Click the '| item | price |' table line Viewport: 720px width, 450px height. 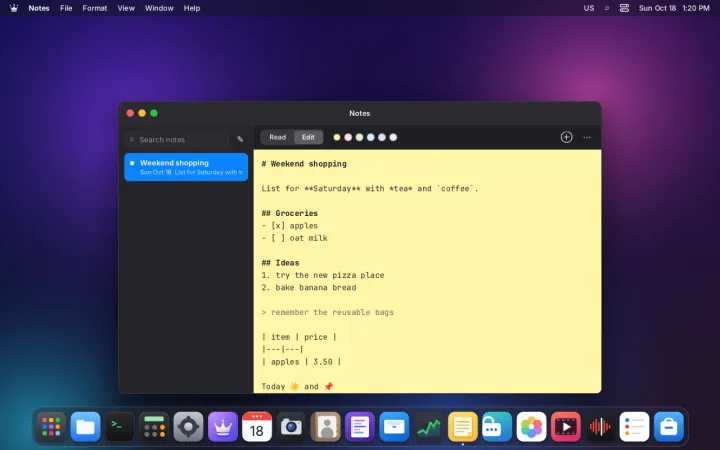point(299,337)
